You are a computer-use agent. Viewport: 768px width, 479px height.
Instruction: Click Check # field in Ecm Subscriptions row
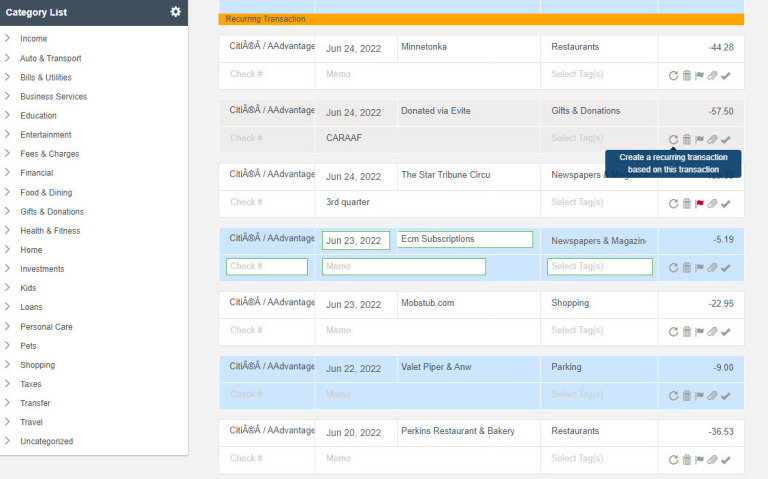[x=267, y=266]
